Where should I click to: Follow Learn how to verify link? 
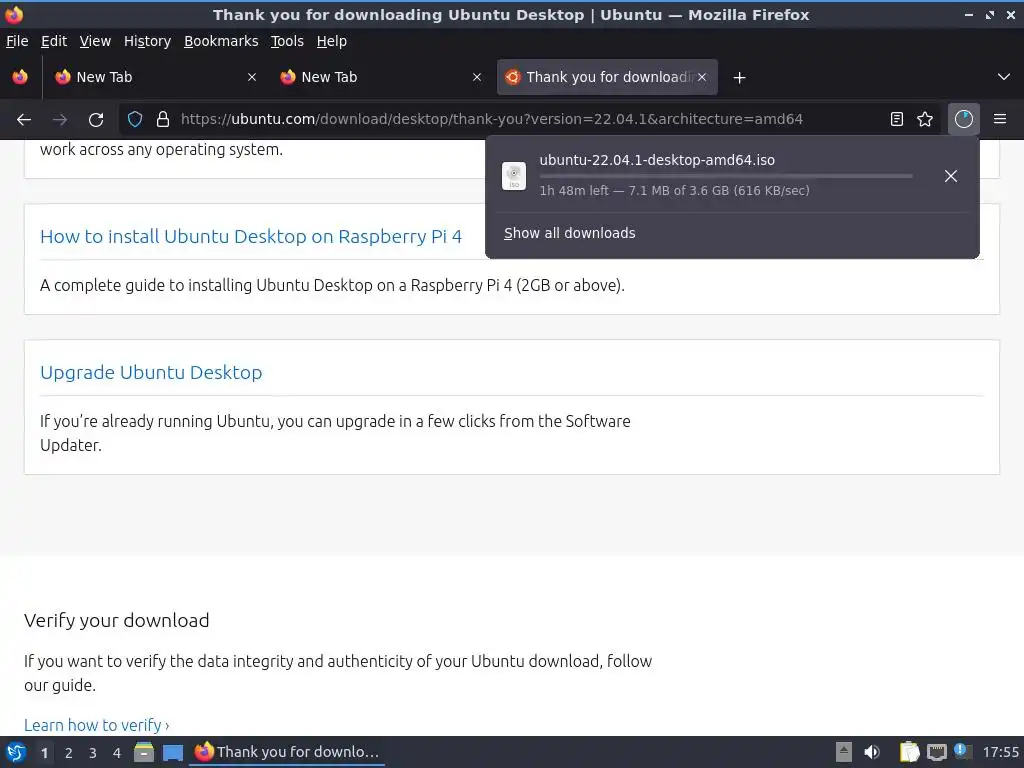[x=97, y=725]
